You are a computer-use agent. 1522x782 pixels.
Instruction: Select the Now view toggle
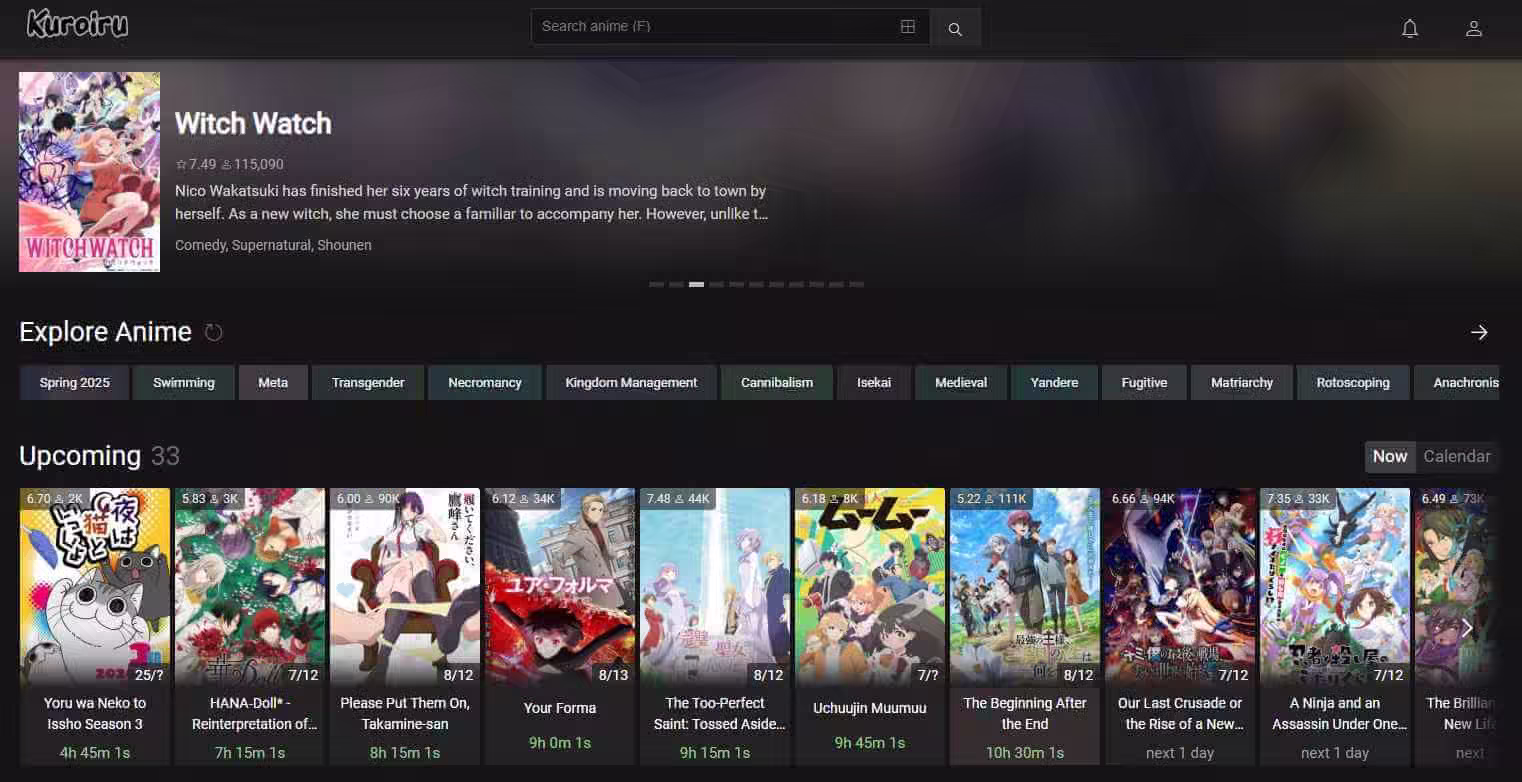coord(1390,456)
